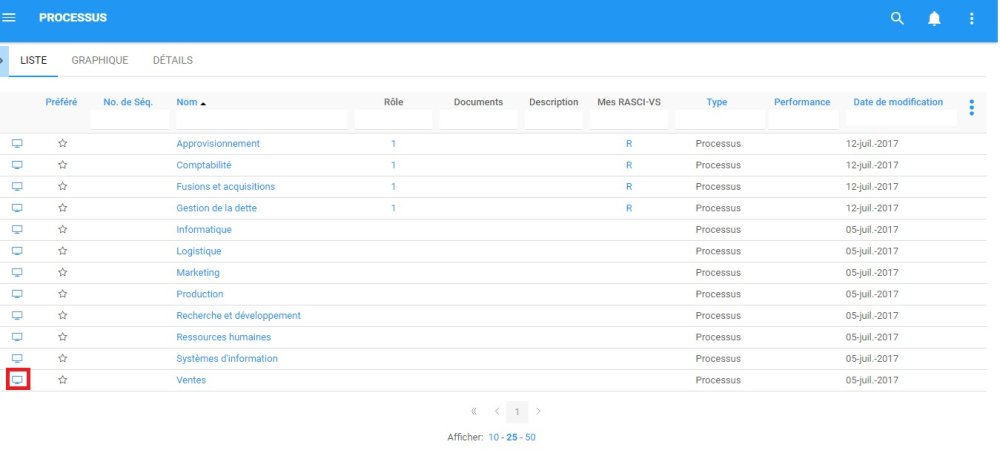Viewport: 1000px width, 456px height.
Task: Mark Approvisionnement as favorite star
Action: pyautogui.click(x=62, y=143)
